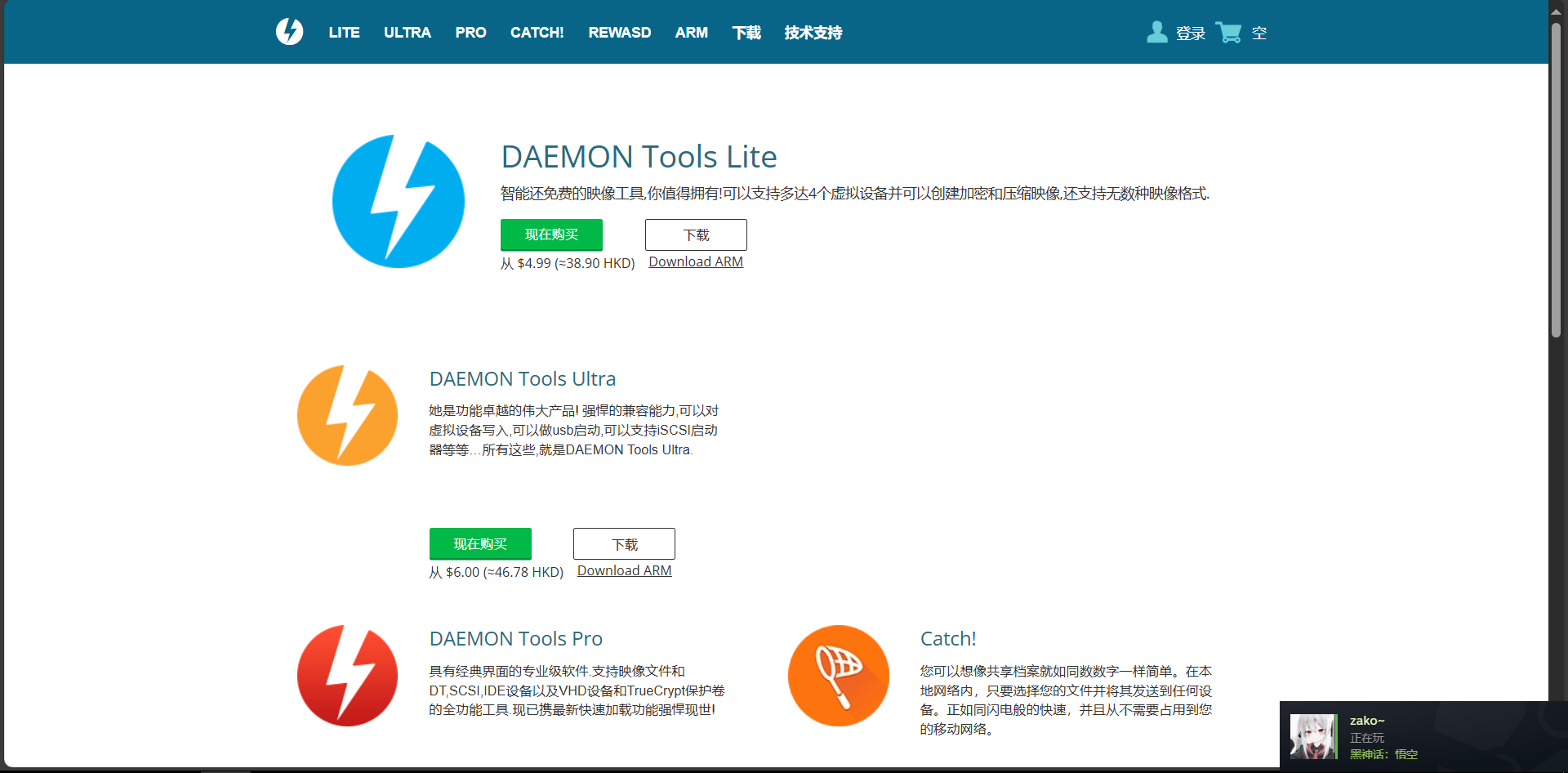1568x773 pixels.
Task: Click Download ARM link under Lite
Action: click(x=696, y=261)
